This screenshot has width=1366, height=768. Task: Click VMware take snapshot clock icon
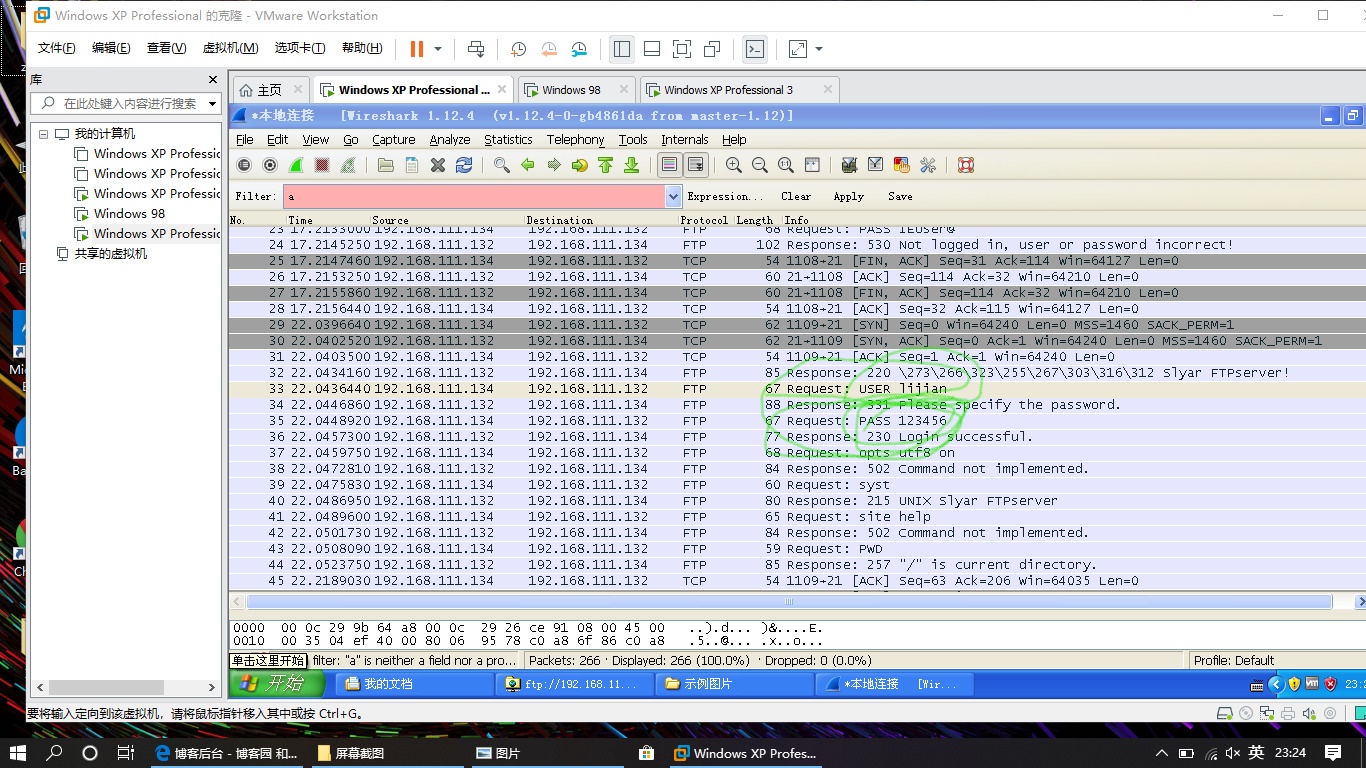[x=518, y=49]
